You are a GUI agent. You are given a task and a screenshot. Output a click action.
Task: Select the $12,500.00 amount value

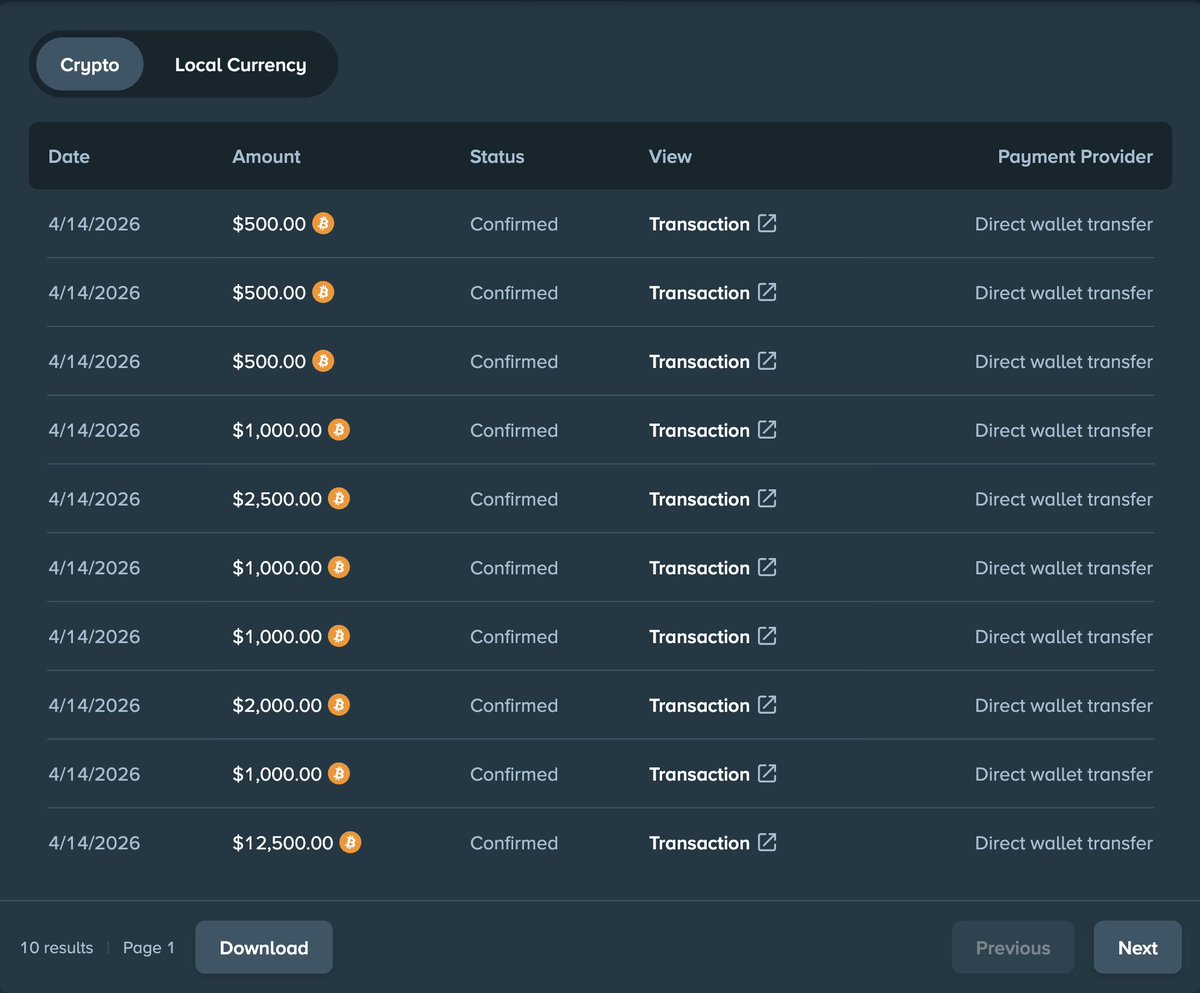(x=283, y=843)
